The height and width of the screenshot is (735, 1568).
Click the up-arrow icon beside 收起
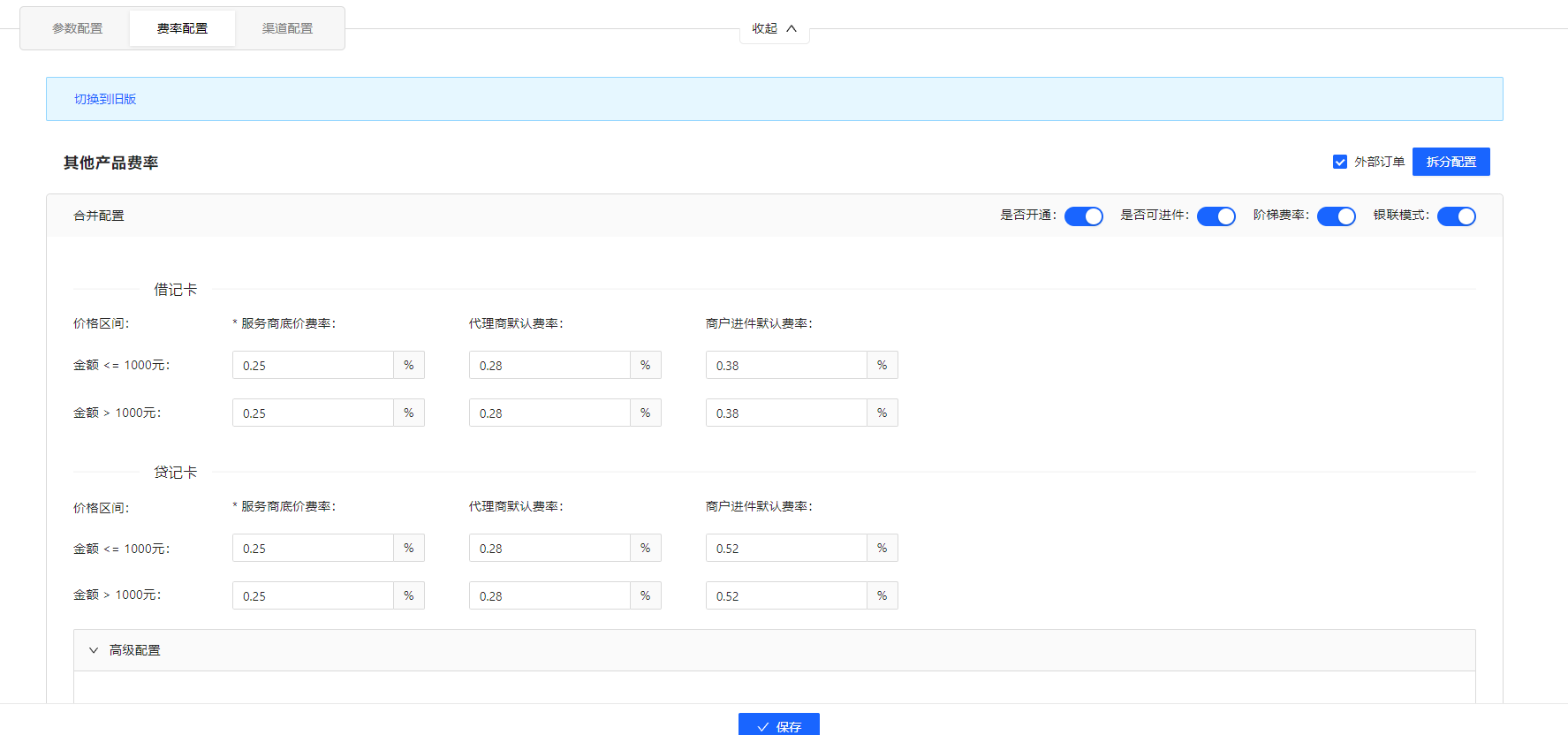tap(792, 28)
